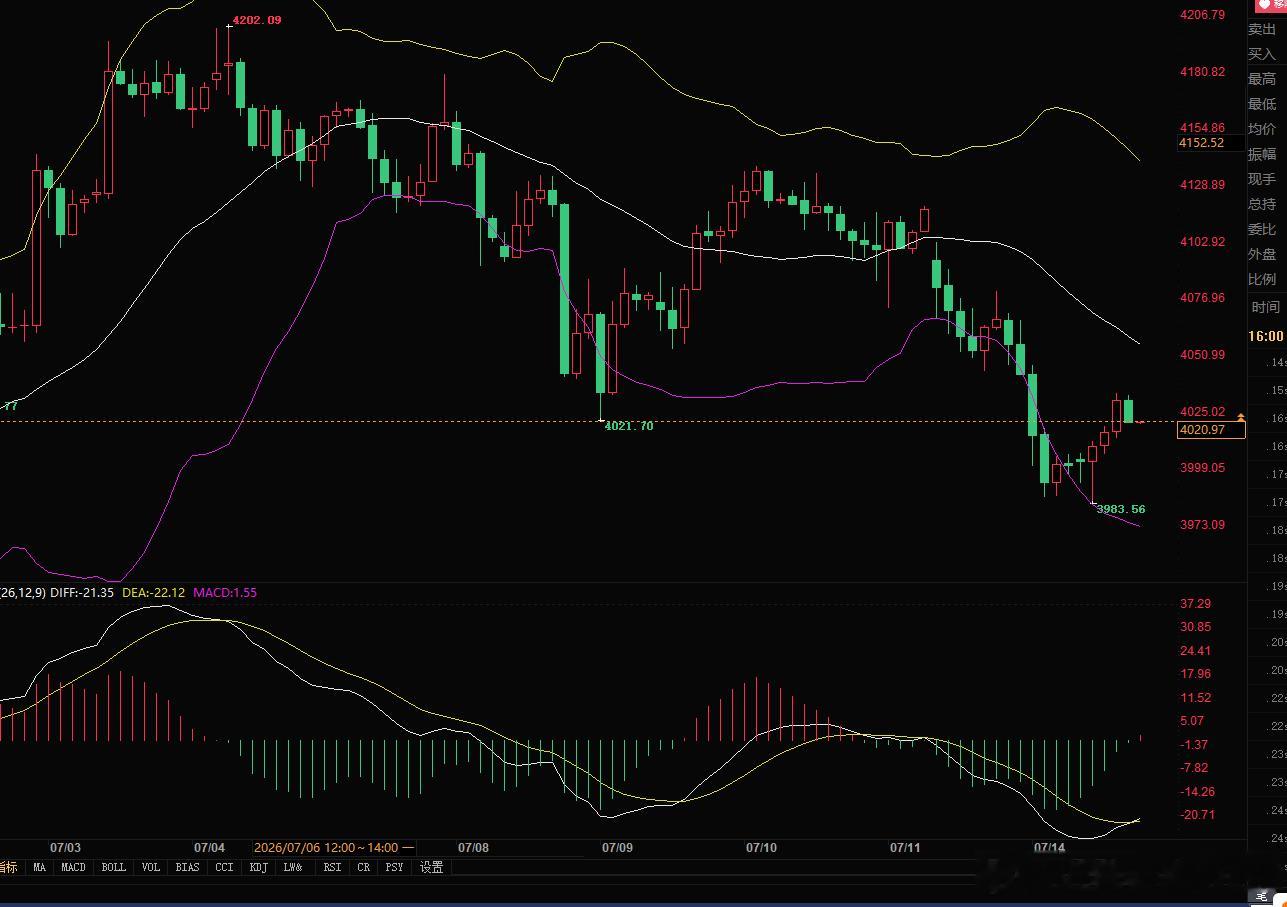1287x907 pixels.
Task: Click the 时间 column header
Action: [x=1265, y=307]
